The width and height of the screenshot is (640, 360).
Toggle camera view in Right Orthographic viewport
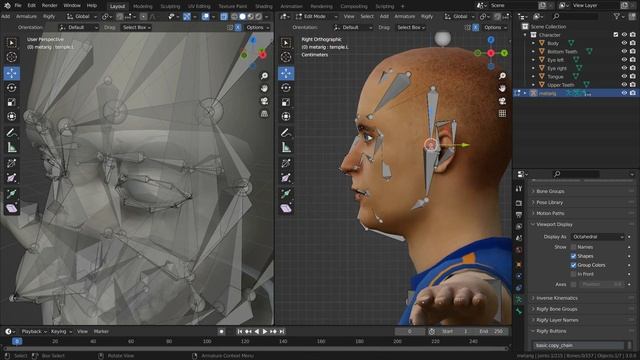502,101
